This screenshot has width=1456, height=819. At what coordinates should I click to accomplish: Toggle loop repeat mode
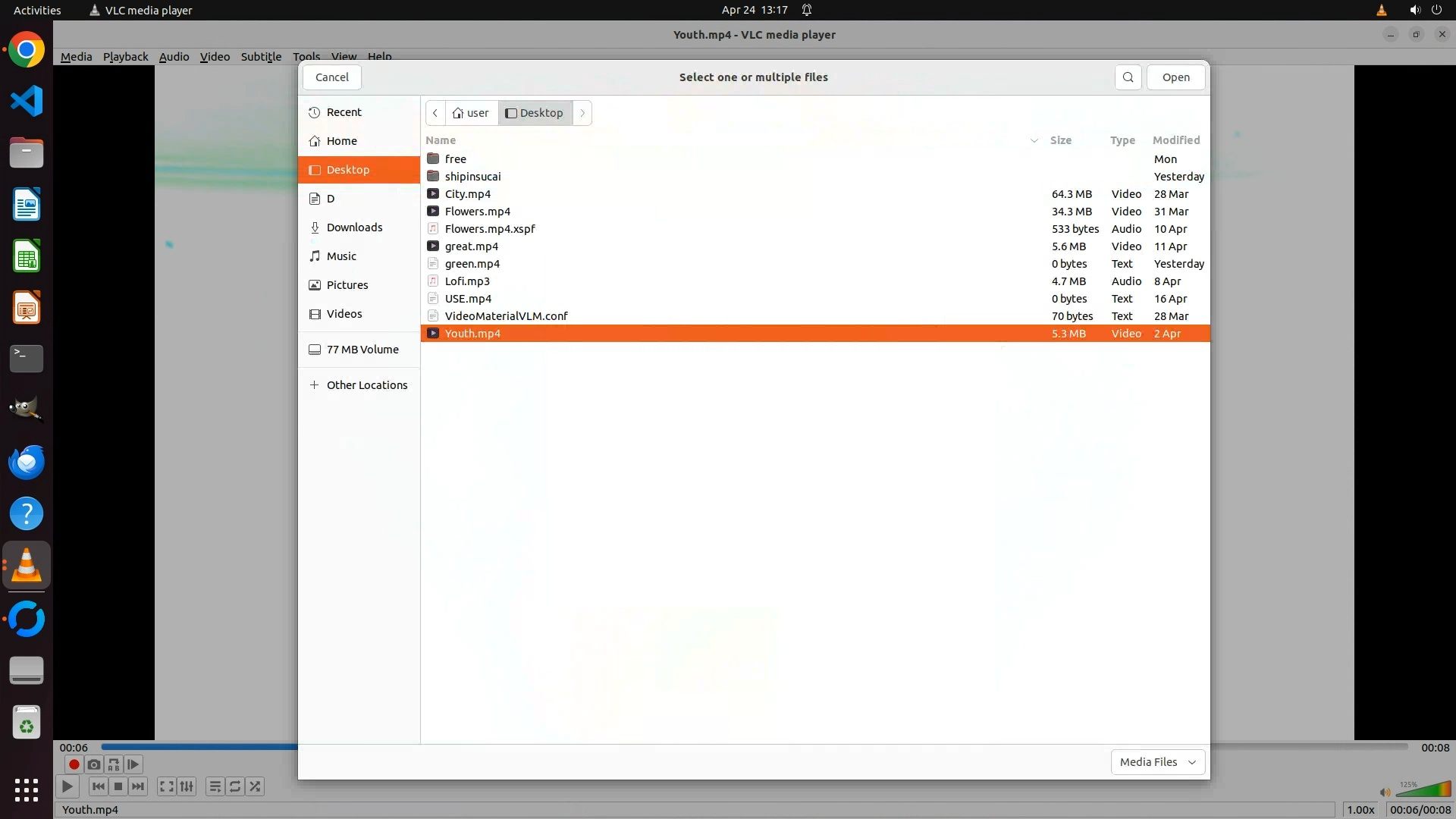[x=235, y=786]
